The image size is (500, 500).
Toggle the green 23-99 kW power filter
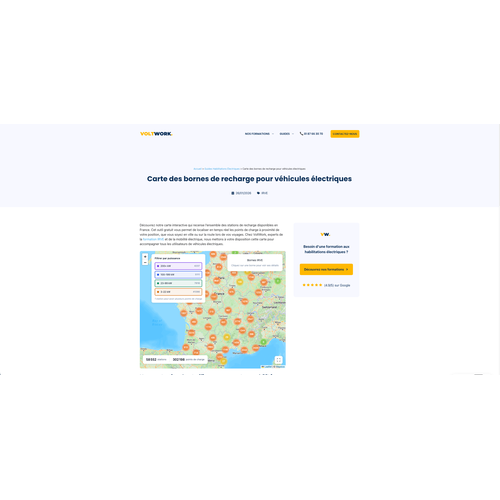click(x=178, y=283)
